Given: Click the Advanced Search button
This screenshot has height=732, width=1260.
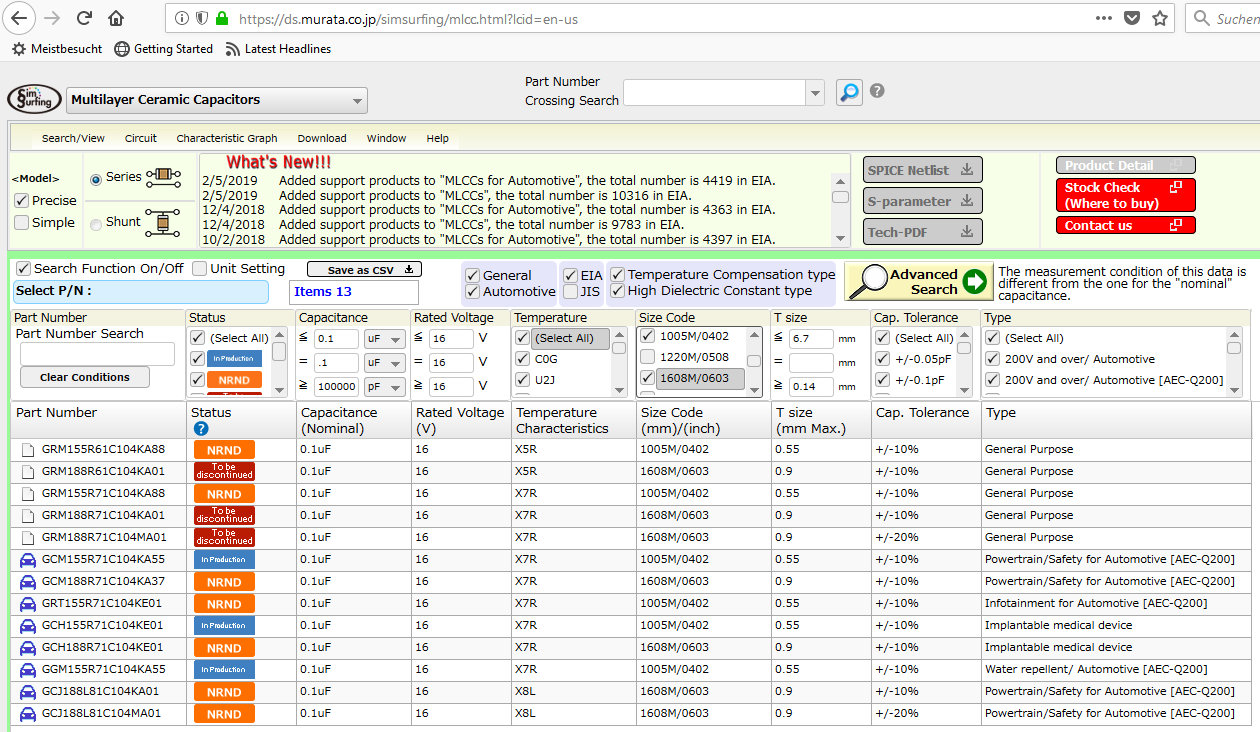Looking at the screenshot, I should pos(919,282).
